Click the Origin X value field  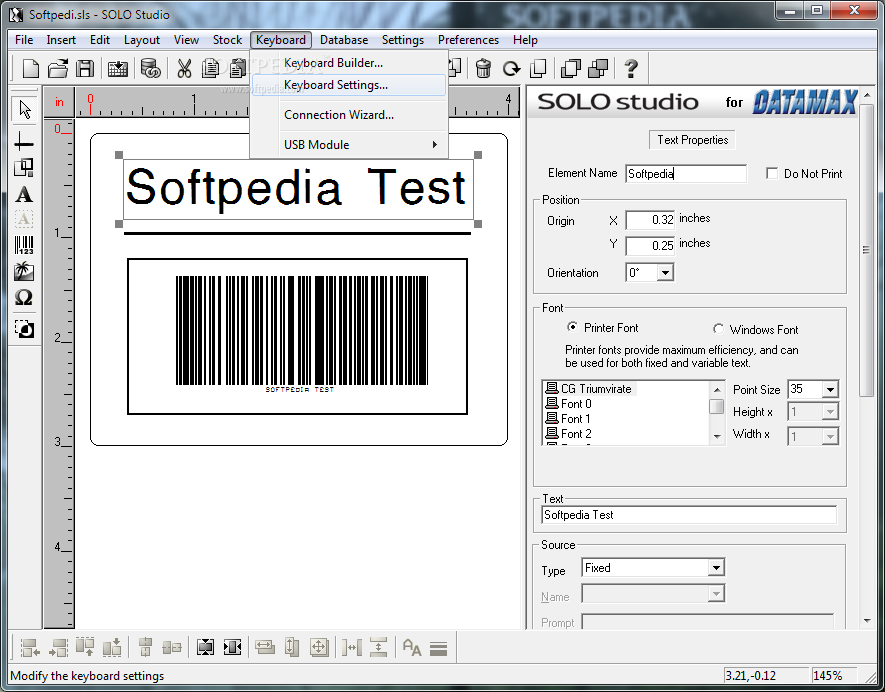[x=650, y=220]
